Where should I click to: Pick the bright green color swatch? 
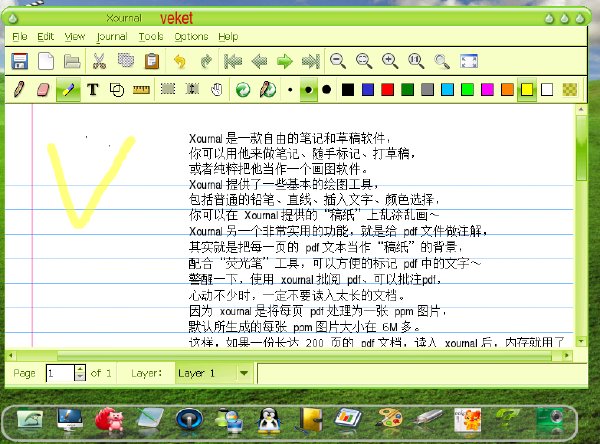(x=467, y=90)
